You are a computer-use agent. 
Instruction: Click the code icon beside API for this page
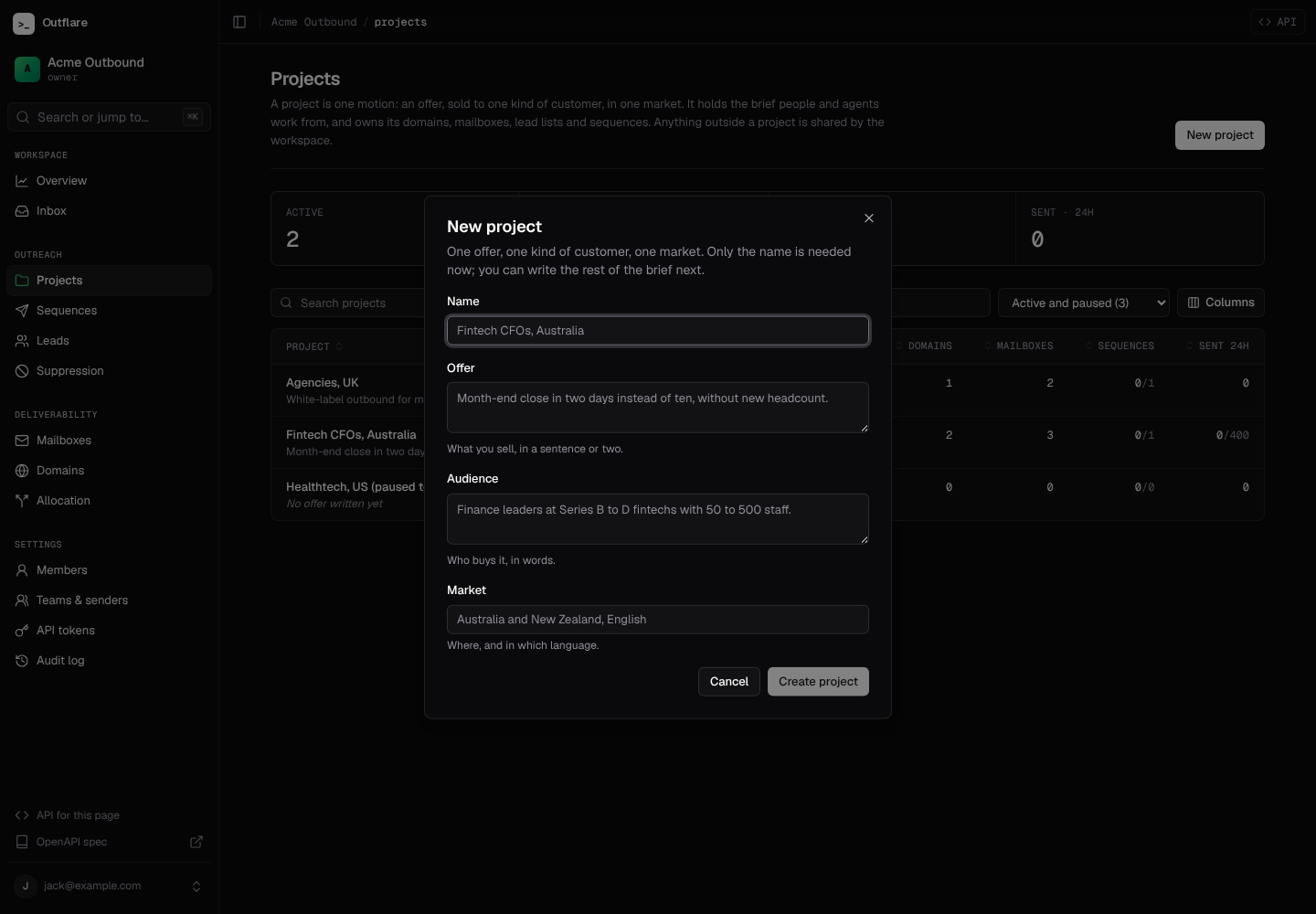point(22,815)
